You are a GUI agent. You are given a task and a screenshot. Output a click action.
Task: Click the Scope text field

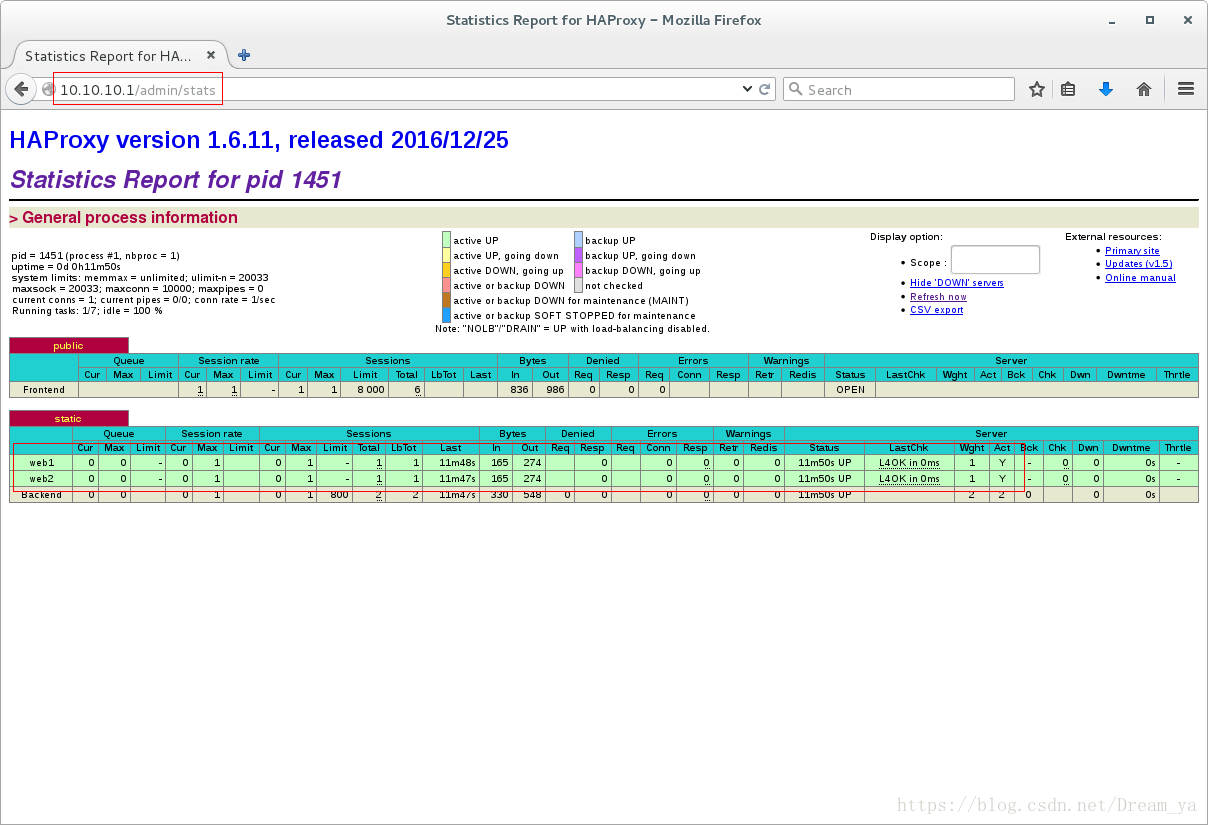coord(995,260)
